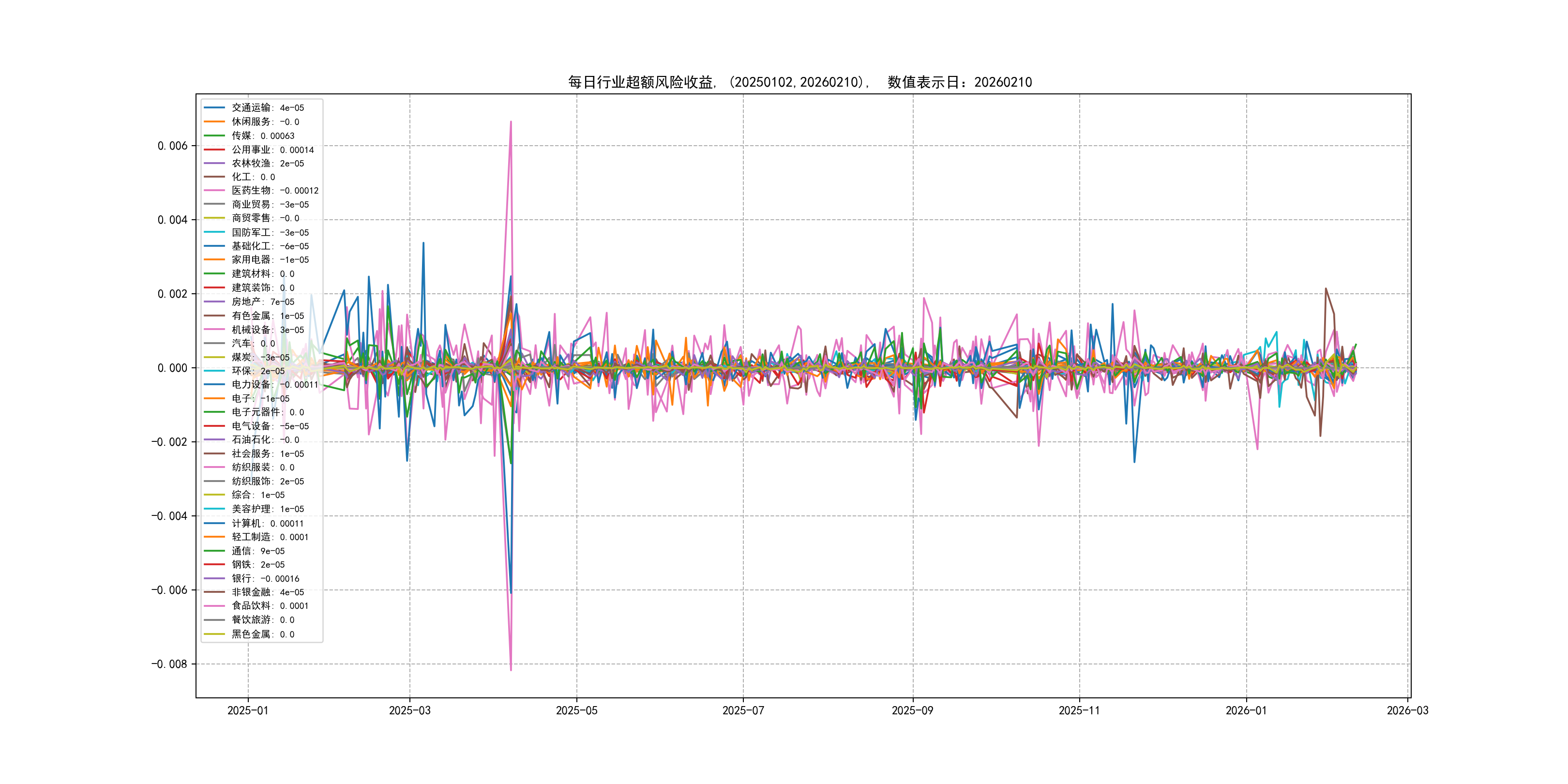Image resolution: width=1568 pixels, height=784 pixels.
Task: Click the 国防军工 legend color line
Action: point(214,232)
